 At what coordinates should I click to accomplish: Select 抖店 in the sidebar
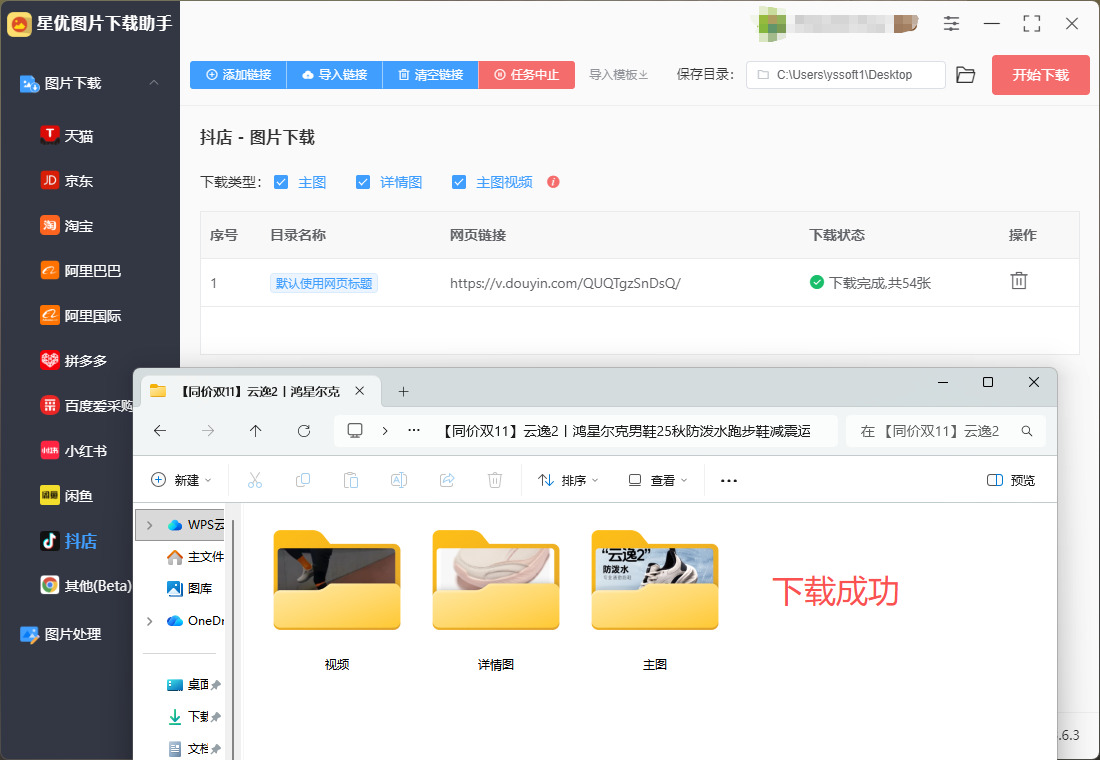(69, 541)
